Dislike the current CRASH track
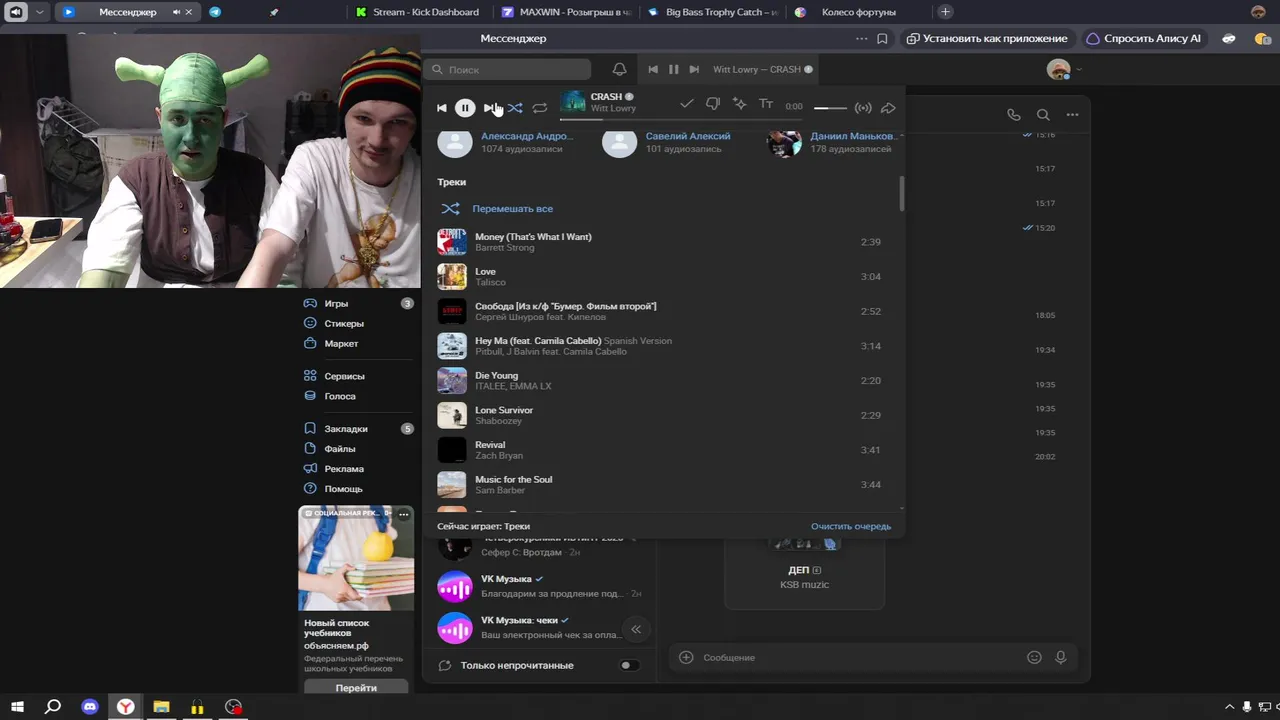 (713, 104)
